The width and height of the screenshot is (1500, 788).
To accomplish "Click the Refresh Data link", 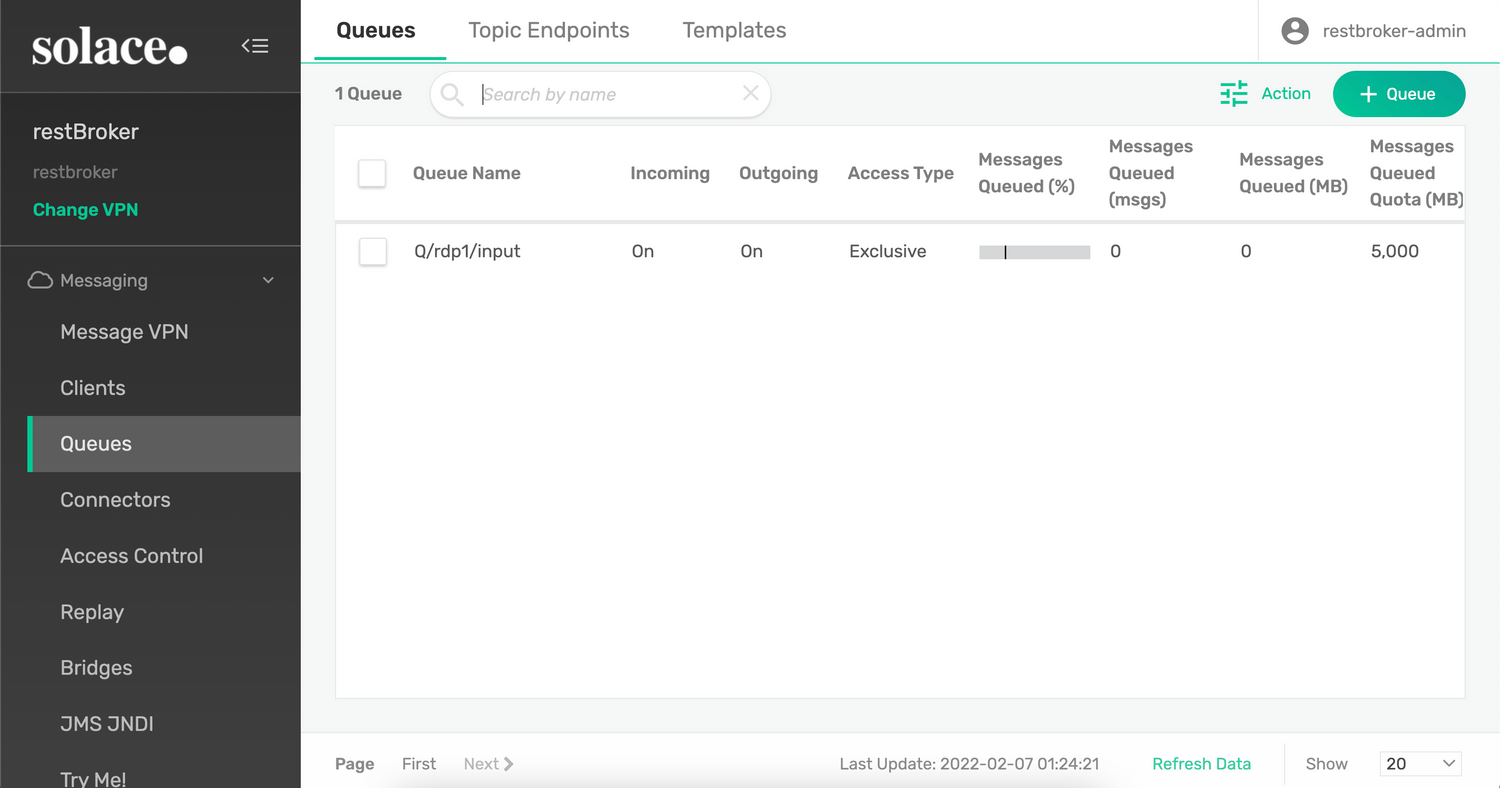I will coord(1201,763).
